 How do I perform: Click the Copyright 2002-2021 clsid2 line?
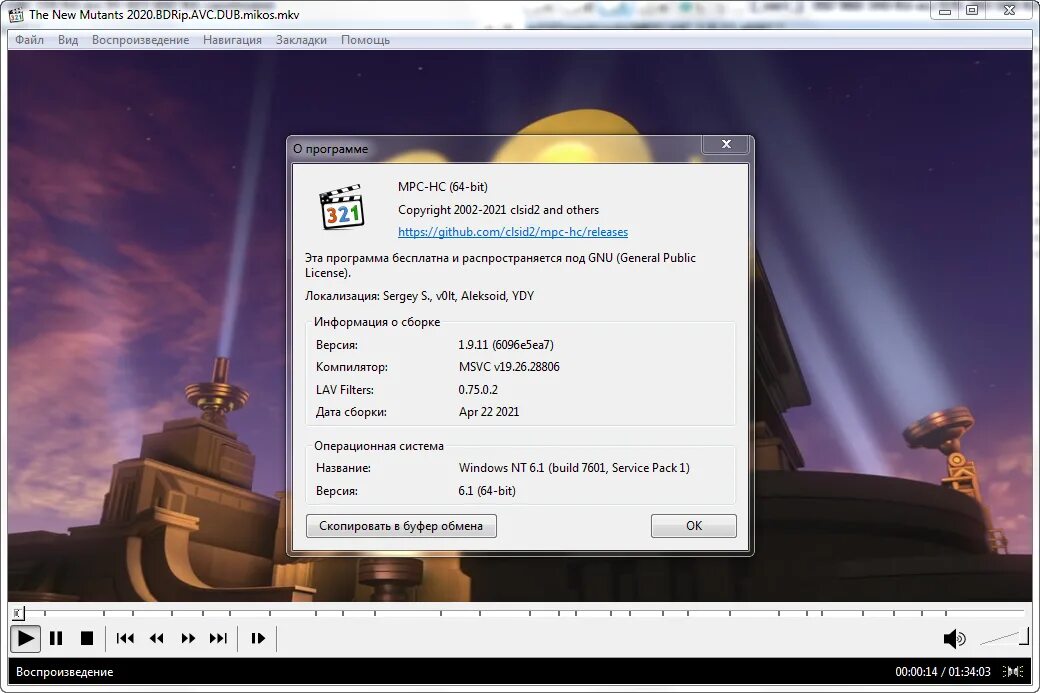tap(498, 210)
